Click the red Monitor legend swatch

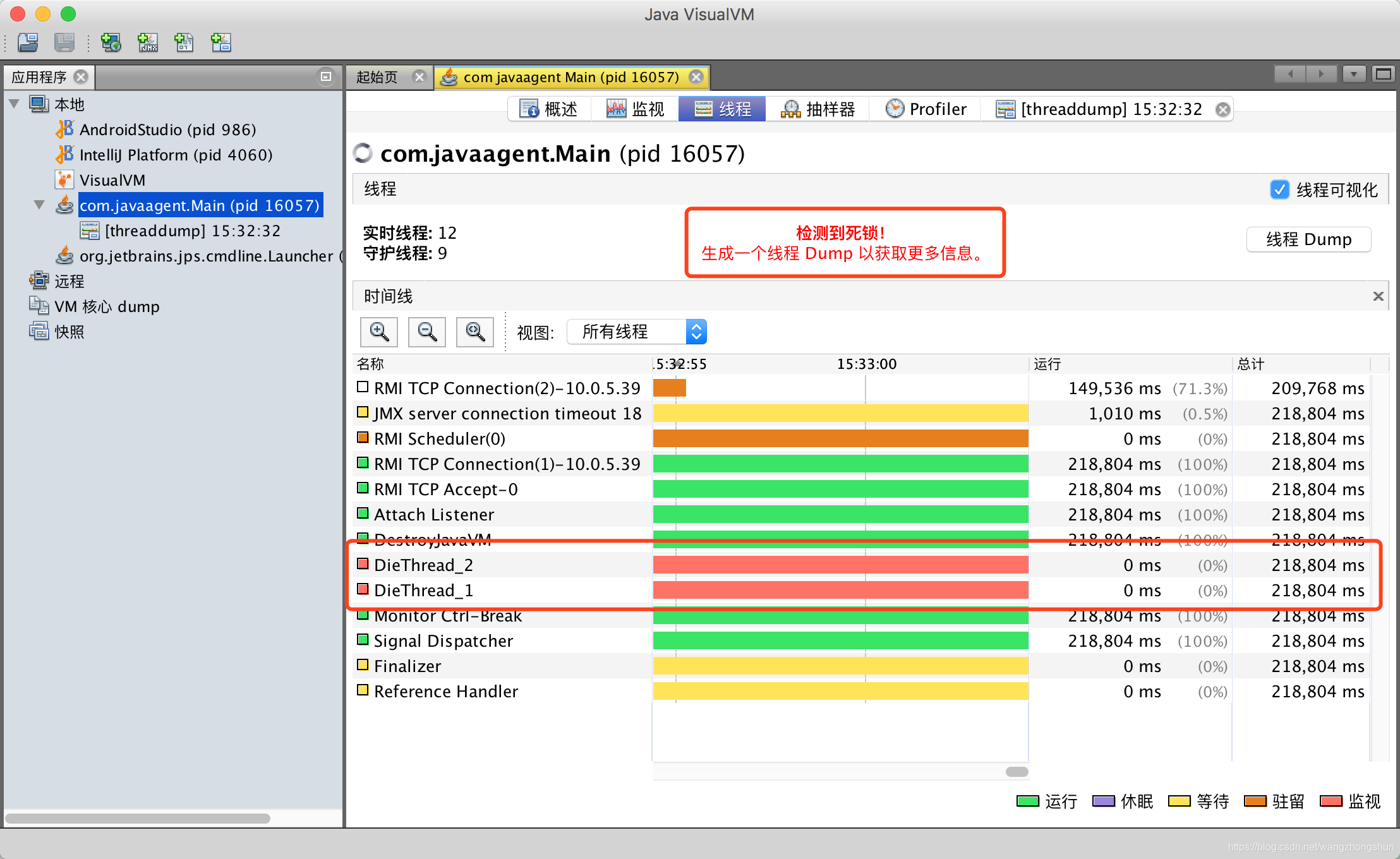tap(1331, 801)
